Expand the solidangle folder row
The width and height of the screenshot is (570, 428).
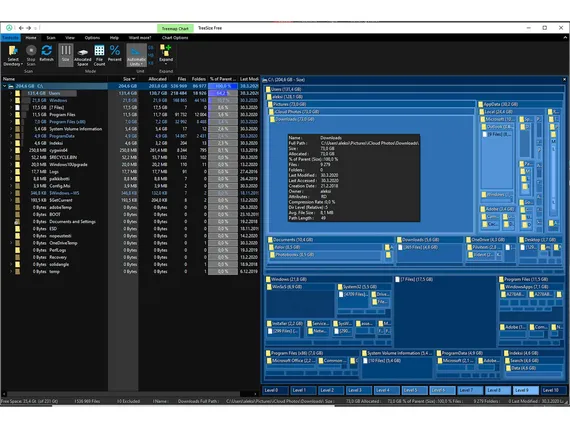[x=11, y=264]
